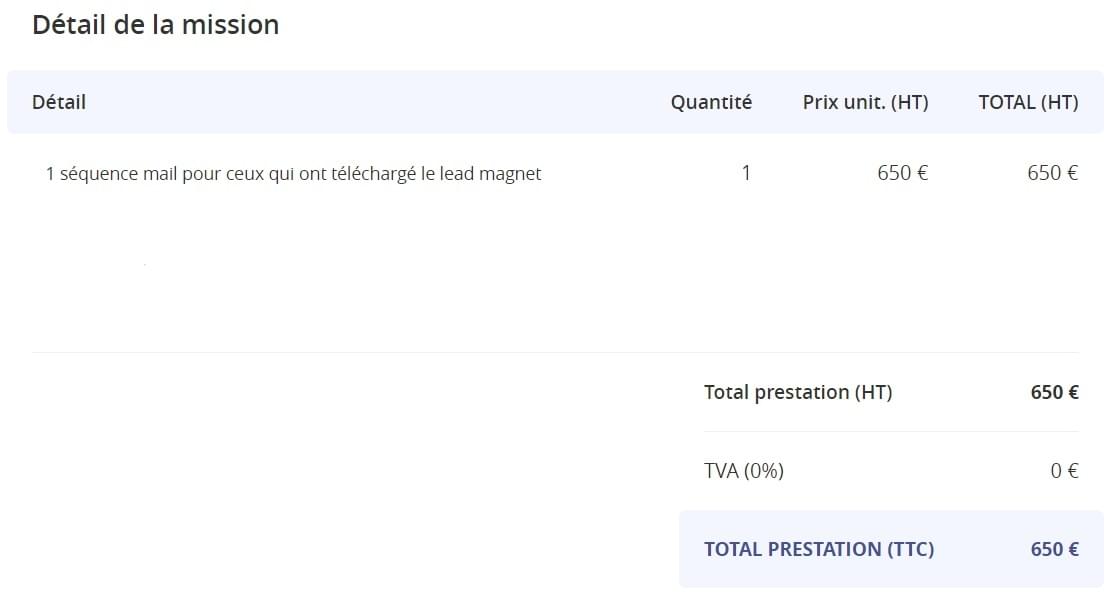Click the 0 € TVA amount
Image resolution: width=1120 pixels, height=612 pixels.
1064,471
